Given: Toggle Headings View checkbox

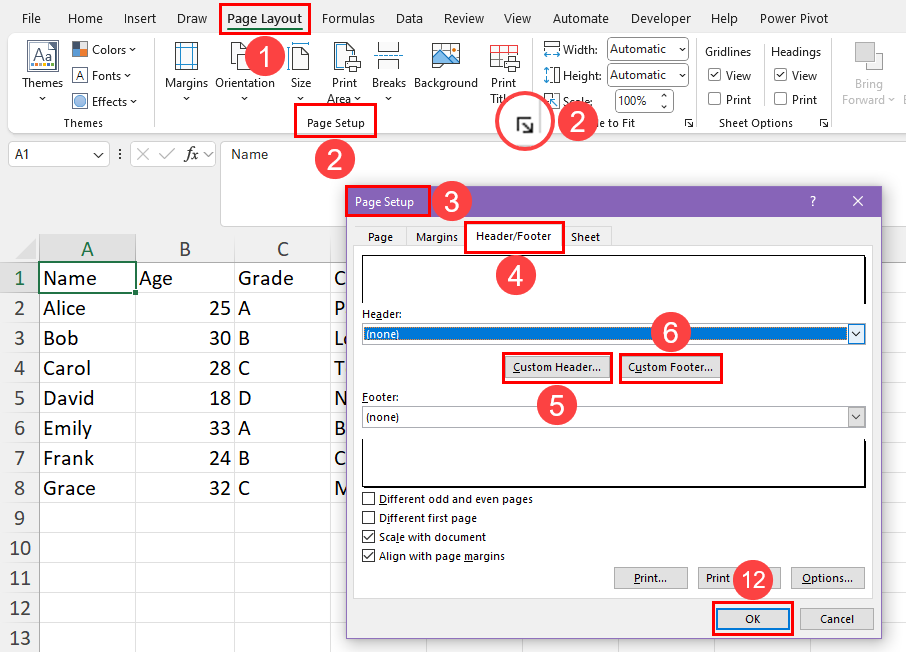Looking at the screenshot, I should [780, 75].
